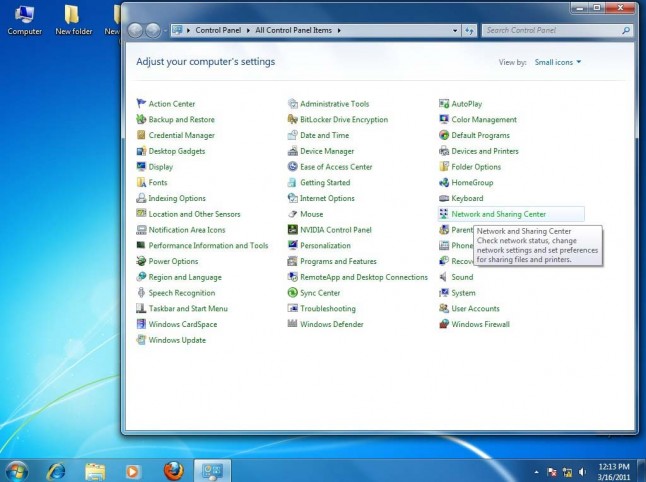The height and width of the screenshot is (482, 646).
Task: Click the Action Center flag icon
Action: point(141,103)
